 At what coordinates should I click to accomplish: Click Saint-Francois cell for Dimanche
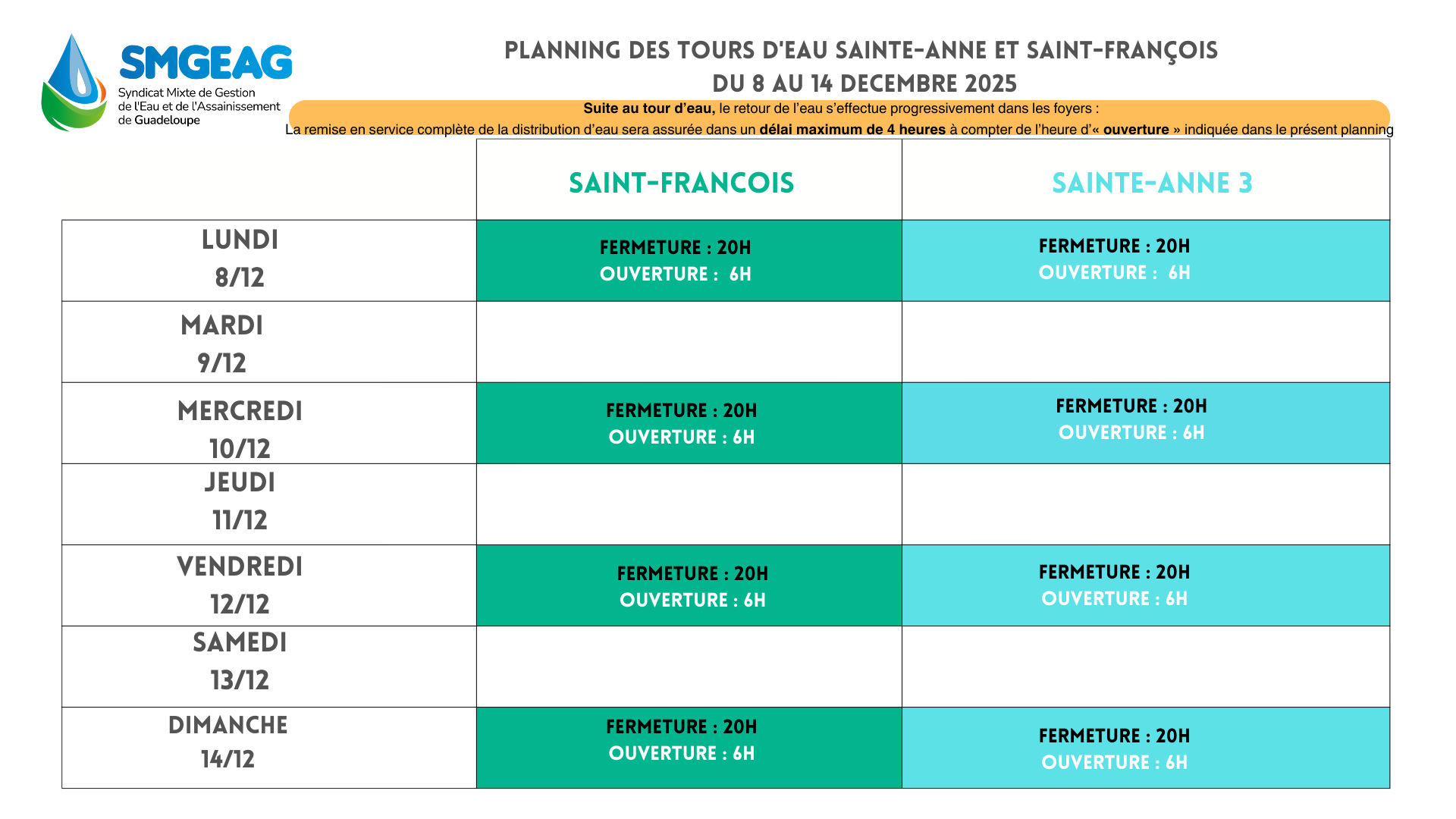point(689,748)
